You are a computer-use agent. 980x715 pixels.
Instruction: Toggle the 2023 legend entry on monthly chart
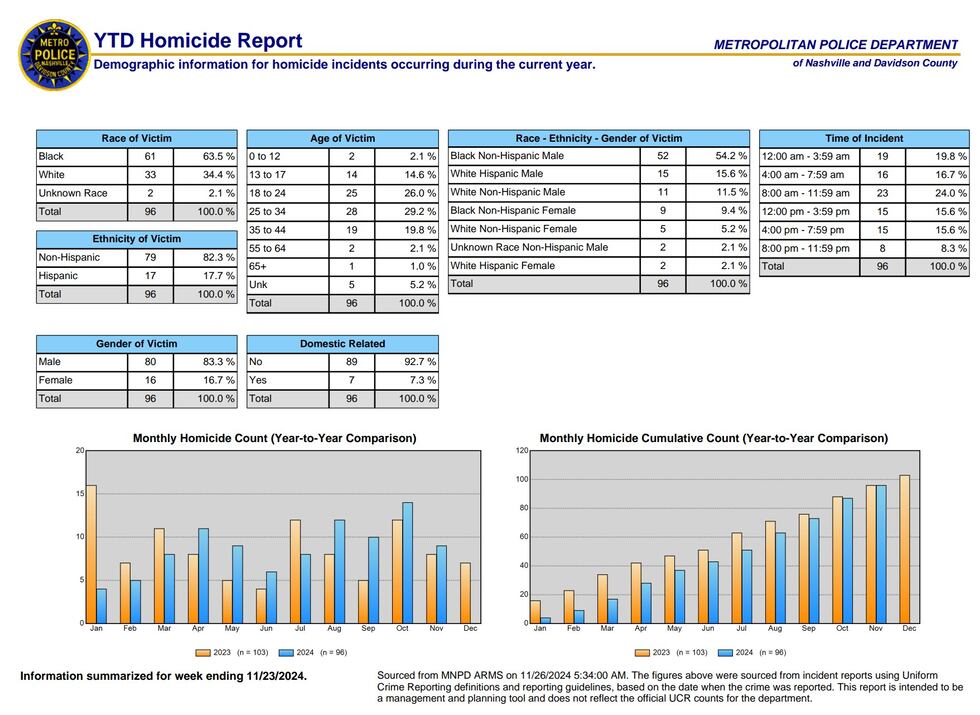(222, 651)
